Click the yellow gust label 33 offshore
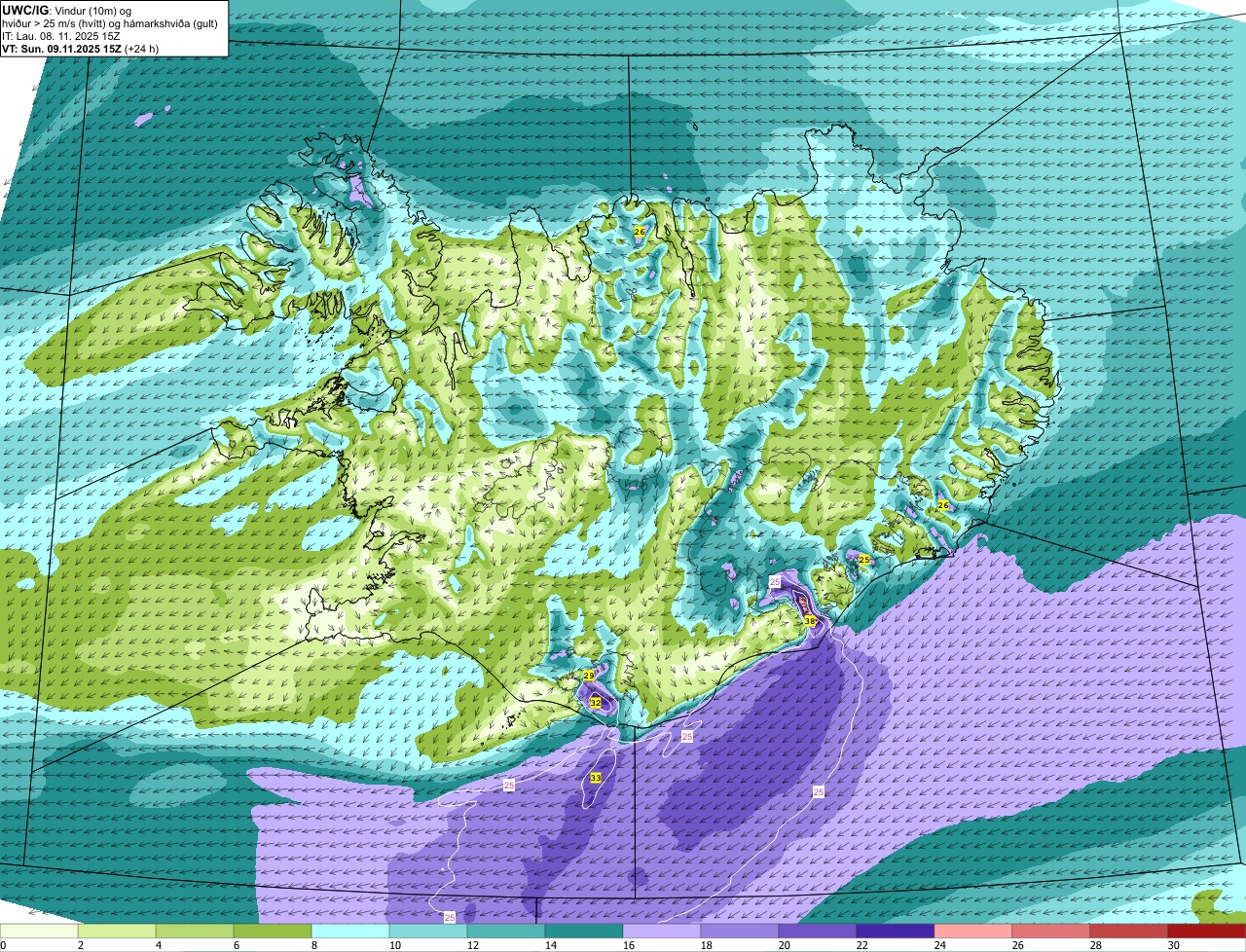This screenshot has width=1246, height=952. pyautogui.click(x=596, y=778)
